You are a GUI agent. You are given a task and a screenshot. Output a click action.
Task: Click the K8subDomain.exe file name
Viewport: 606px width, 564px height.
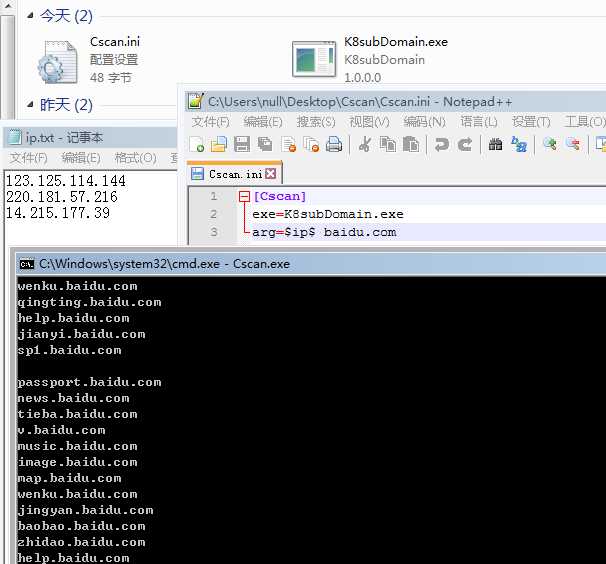click(396, 42)
